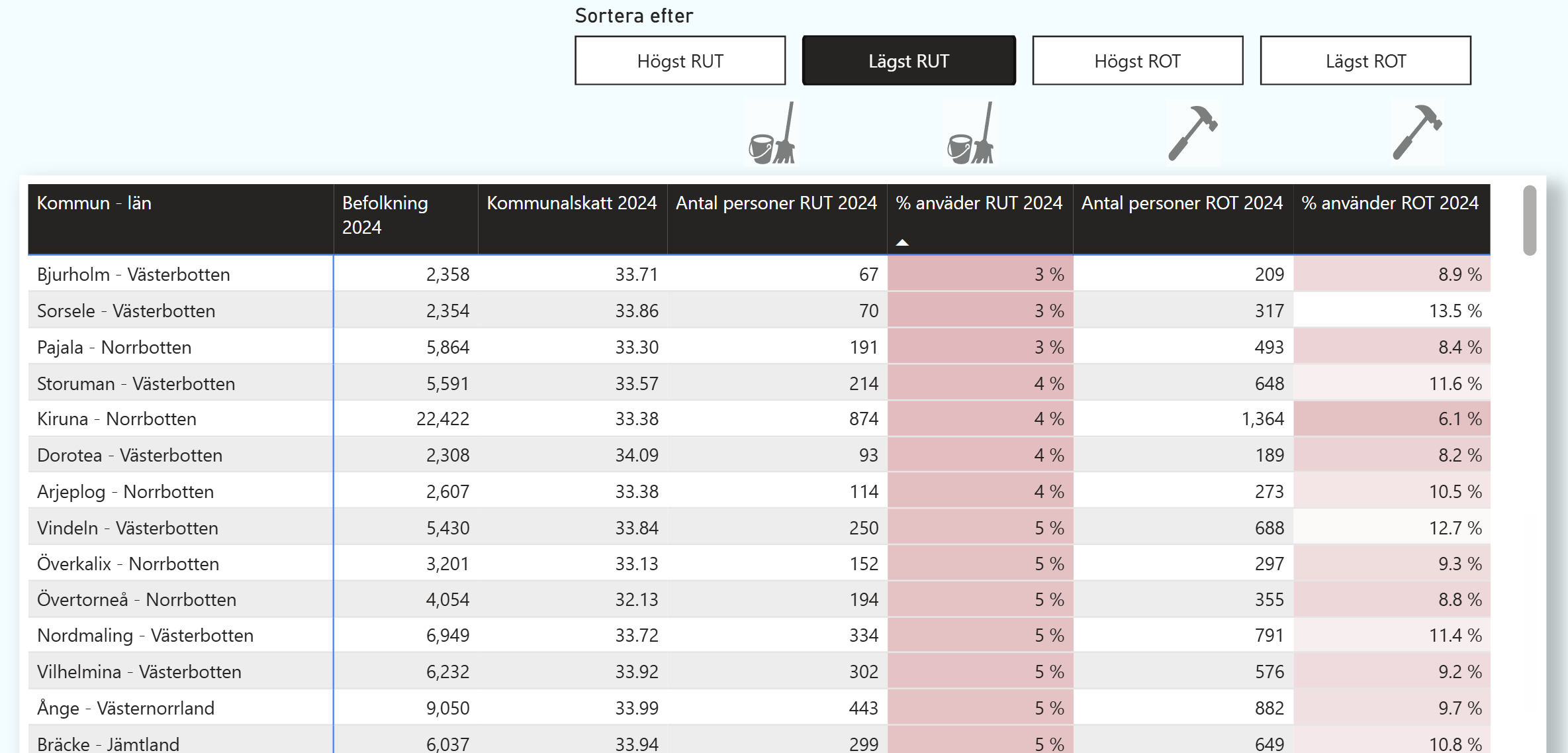The height and width of the screenshot is (753, 1568).
Task: Click the first bucket and broom icon
Action: [x=772, y=134]
